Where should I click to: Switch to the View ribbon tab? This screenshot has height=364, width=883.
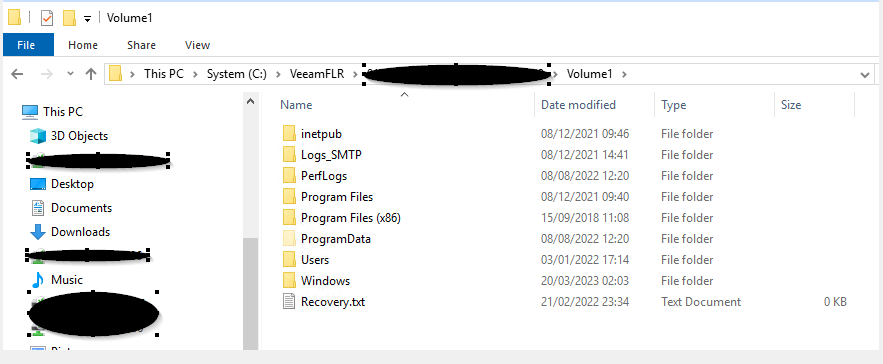(197, 45)
